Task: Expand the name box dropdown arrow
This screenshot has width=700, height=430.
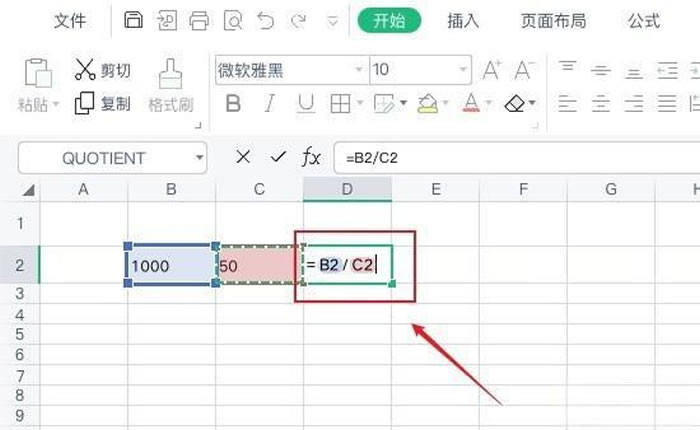Action: [x=199, y=158]
